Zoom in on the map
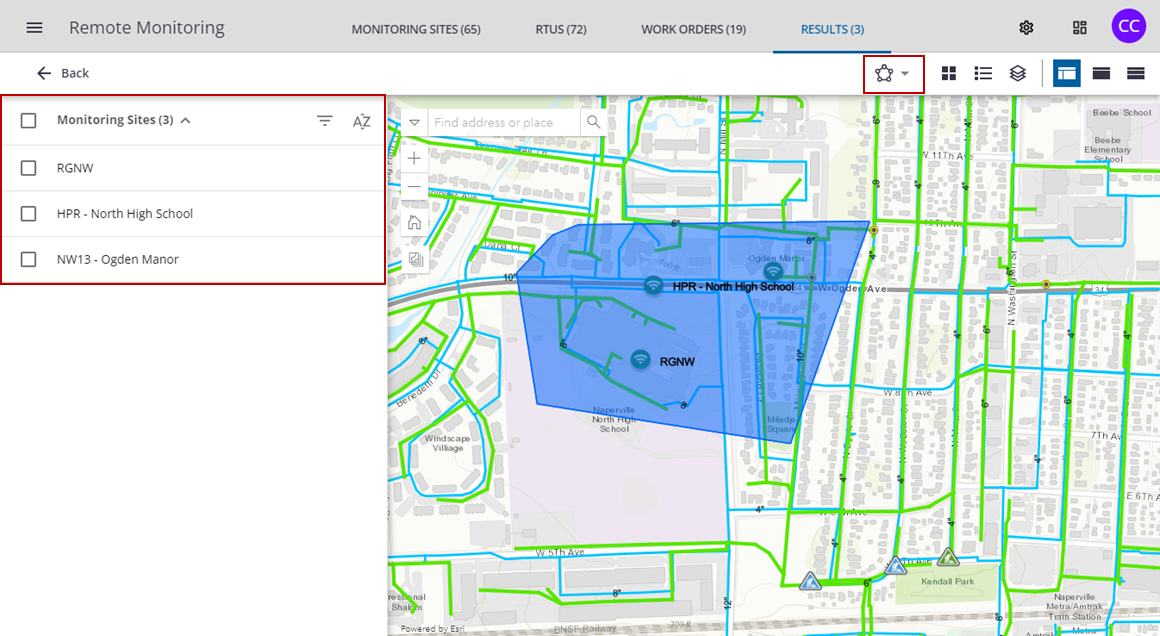1160x636 pixels. [x=414, y=158]
